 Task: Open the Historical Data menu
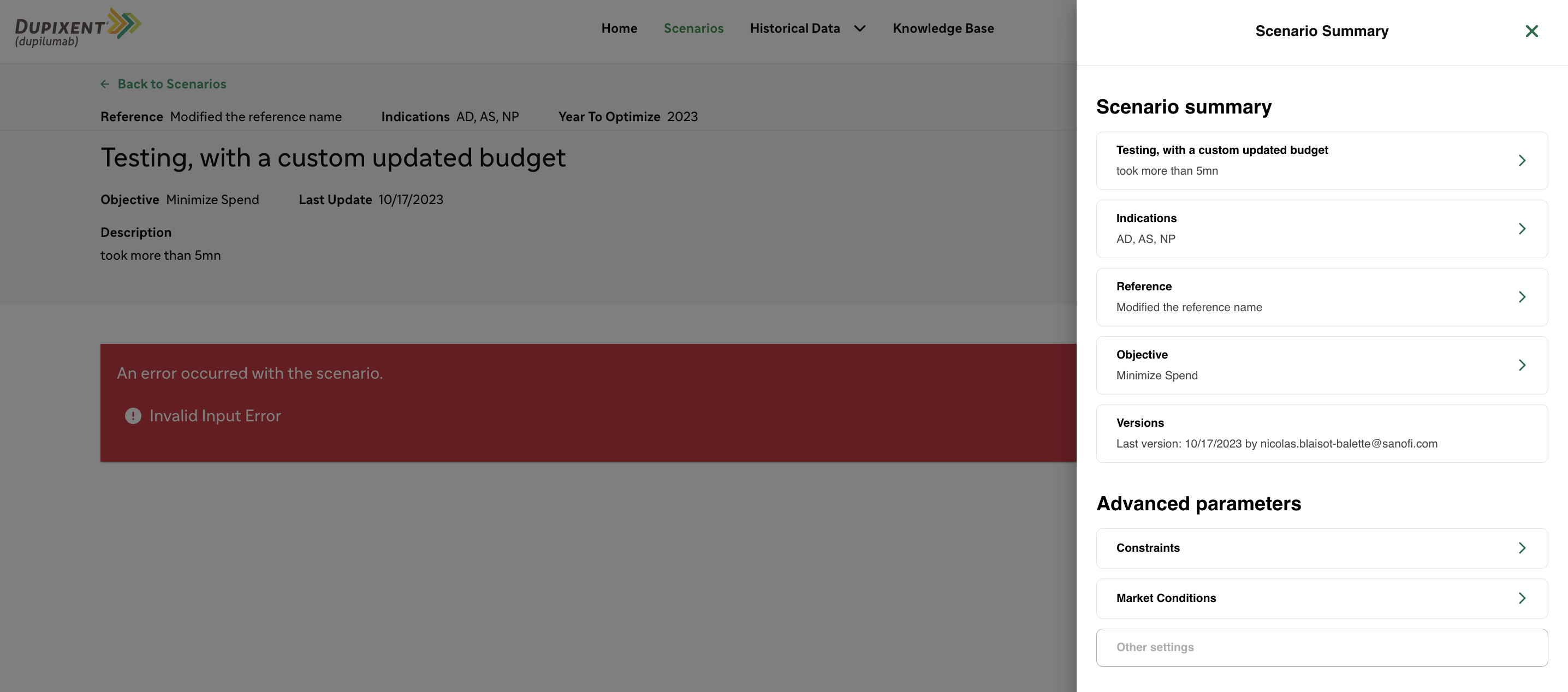(794, 28)
